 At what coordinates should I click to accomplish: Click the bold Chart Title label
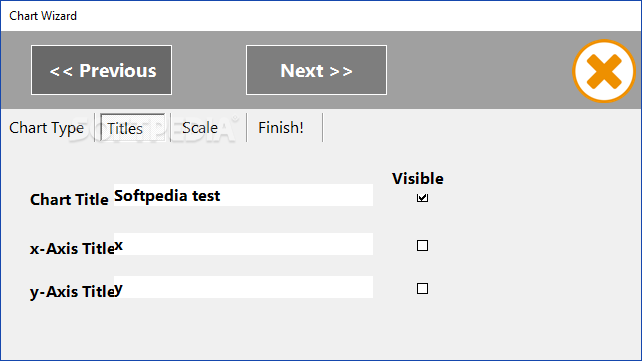69,200
